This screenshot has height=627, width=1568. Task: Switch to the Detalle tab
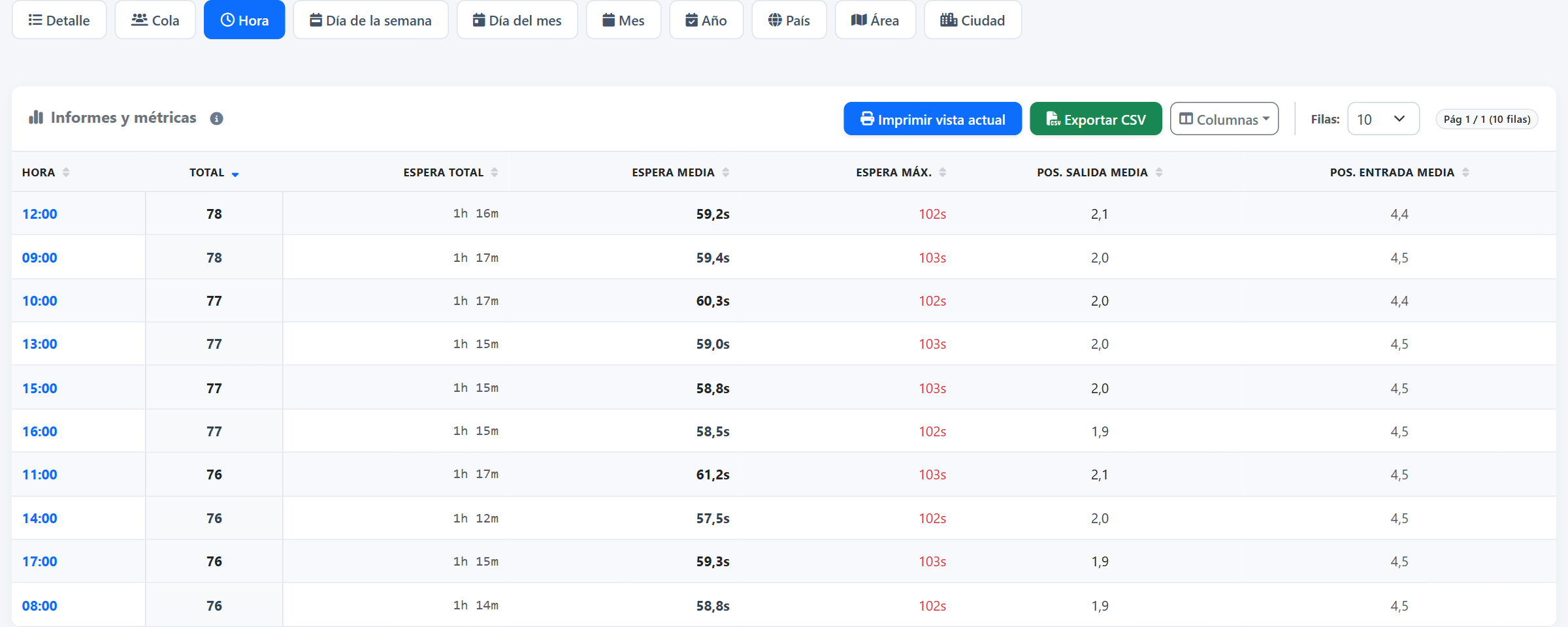point(59,20)
